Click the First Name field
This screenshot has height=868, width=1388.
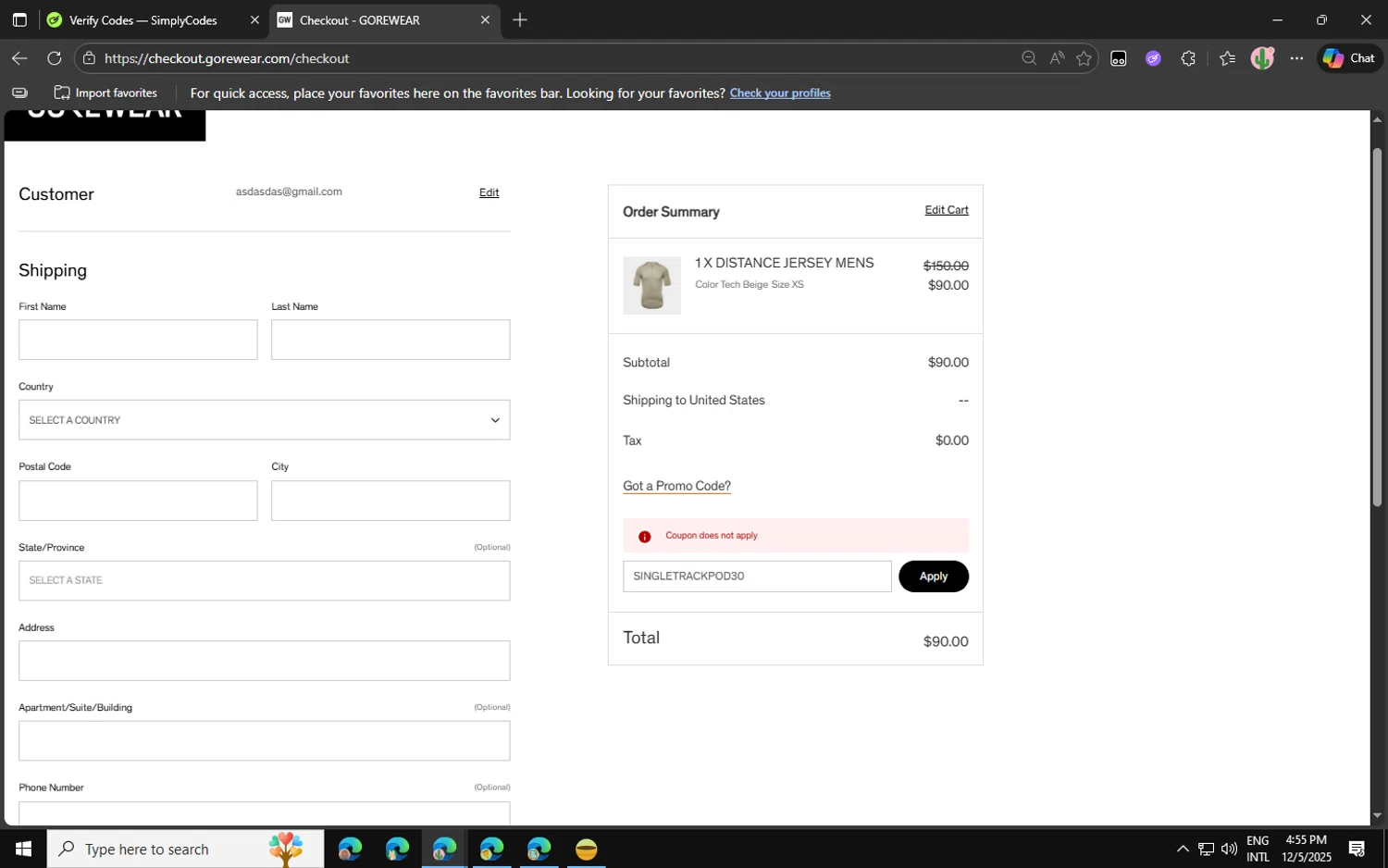[x=138, y=340]
